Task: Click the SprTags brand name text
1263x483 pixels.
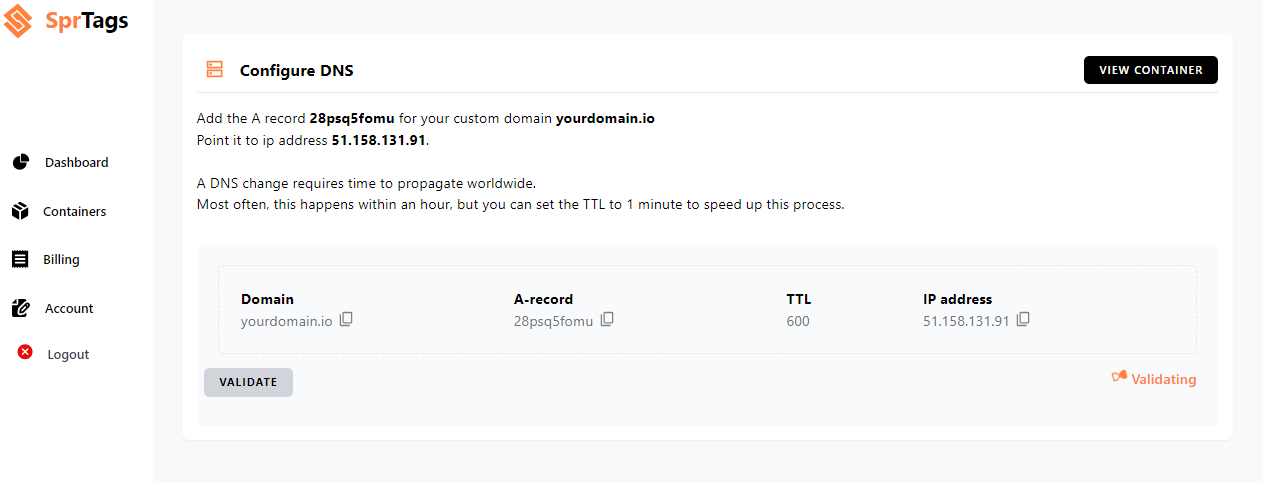Action: click(x=87, y=21)
